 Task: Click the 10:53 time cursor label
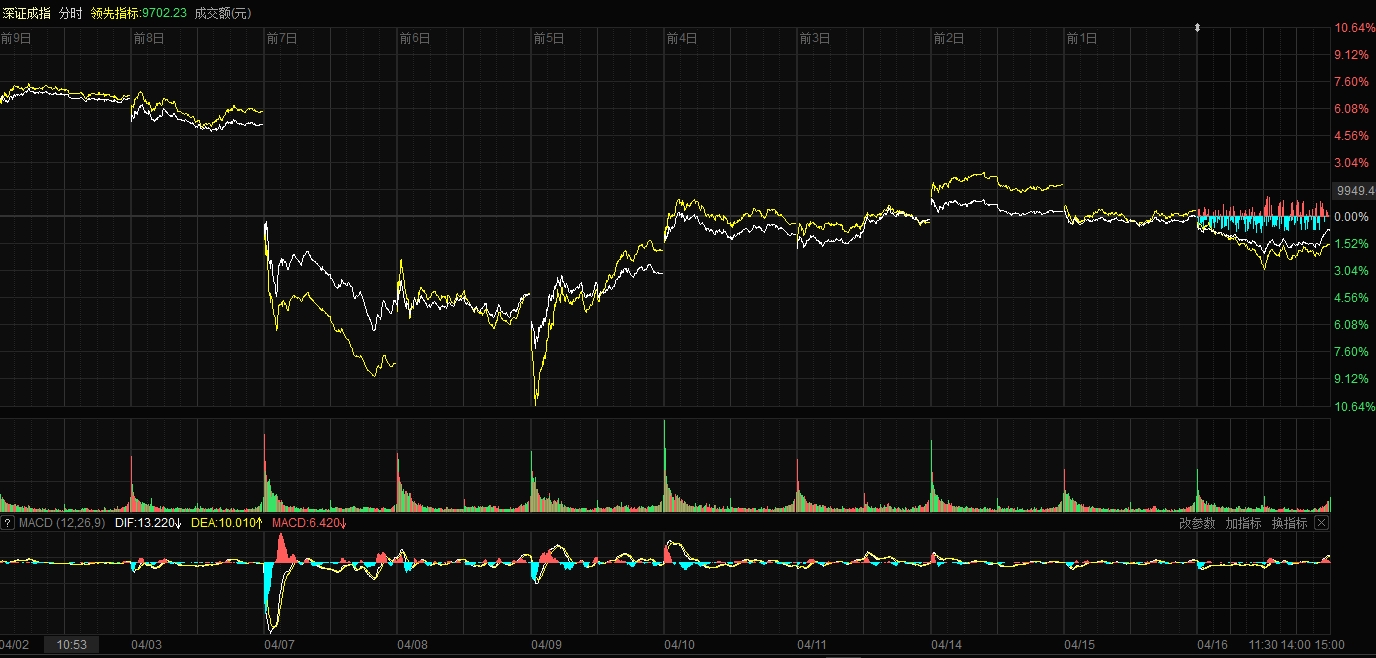click(x=74, y=645)
